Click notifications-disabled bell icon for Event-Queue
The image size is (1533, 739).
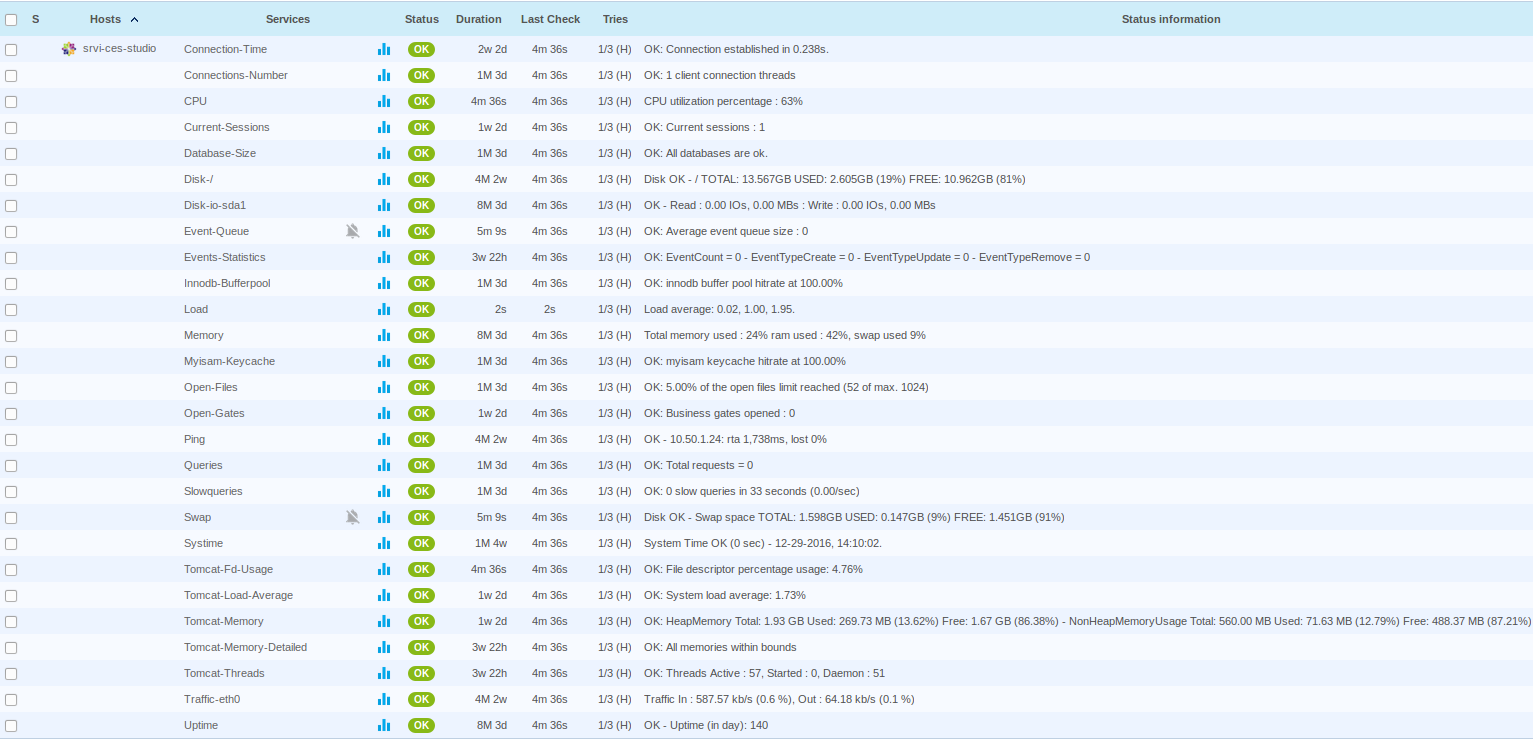tap(352, 231)
